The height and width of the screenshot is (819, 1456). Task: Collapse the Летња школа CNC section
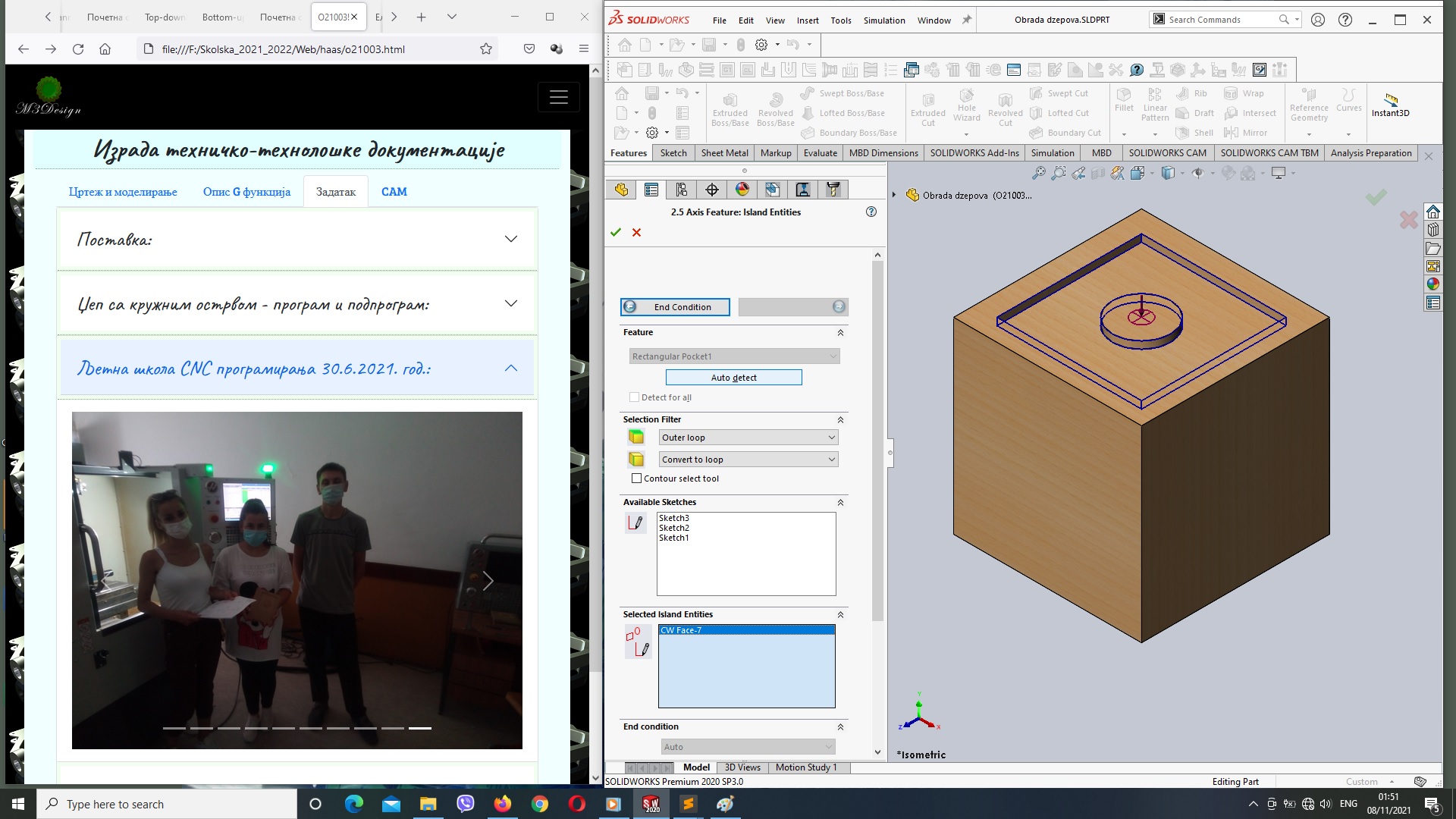(x=297, y=369)
